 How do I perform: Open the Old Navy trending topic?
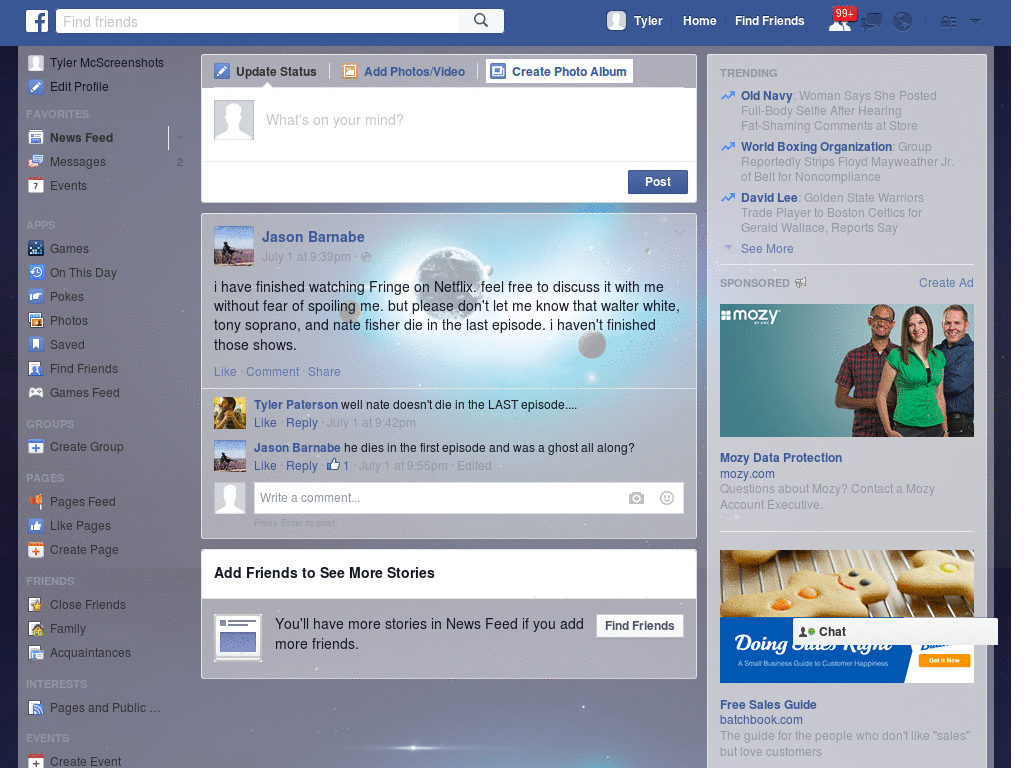click(x=766, y=96)
